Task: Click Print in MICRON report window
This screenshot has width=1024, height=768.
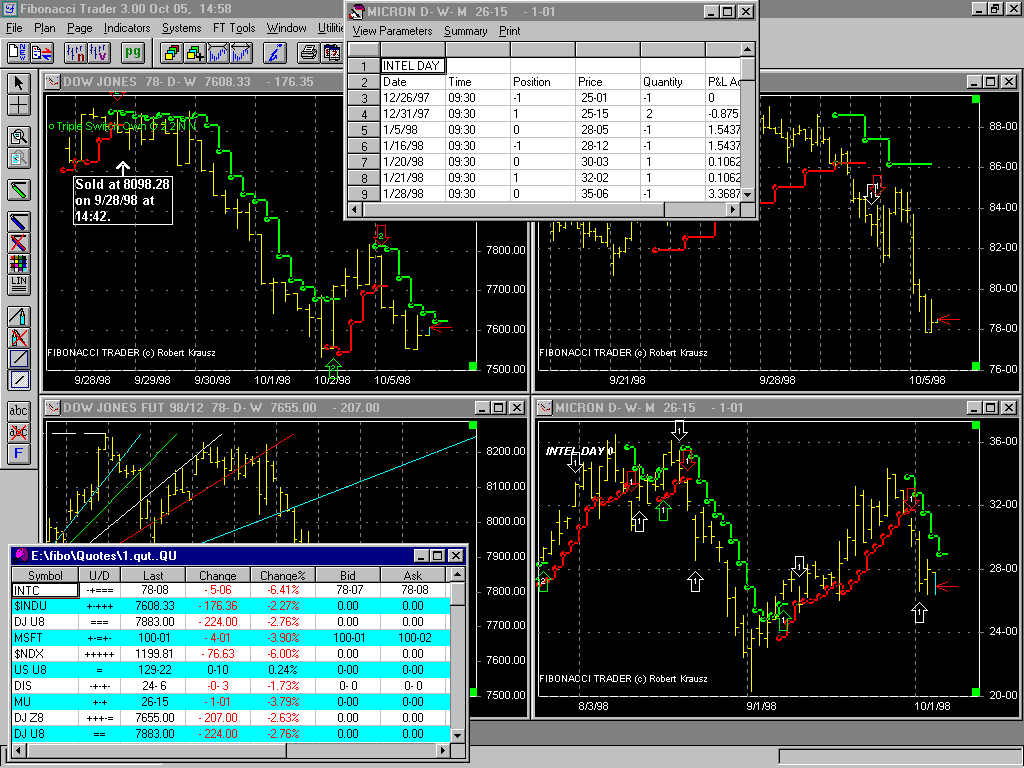Action: click(x=509, y=31)
